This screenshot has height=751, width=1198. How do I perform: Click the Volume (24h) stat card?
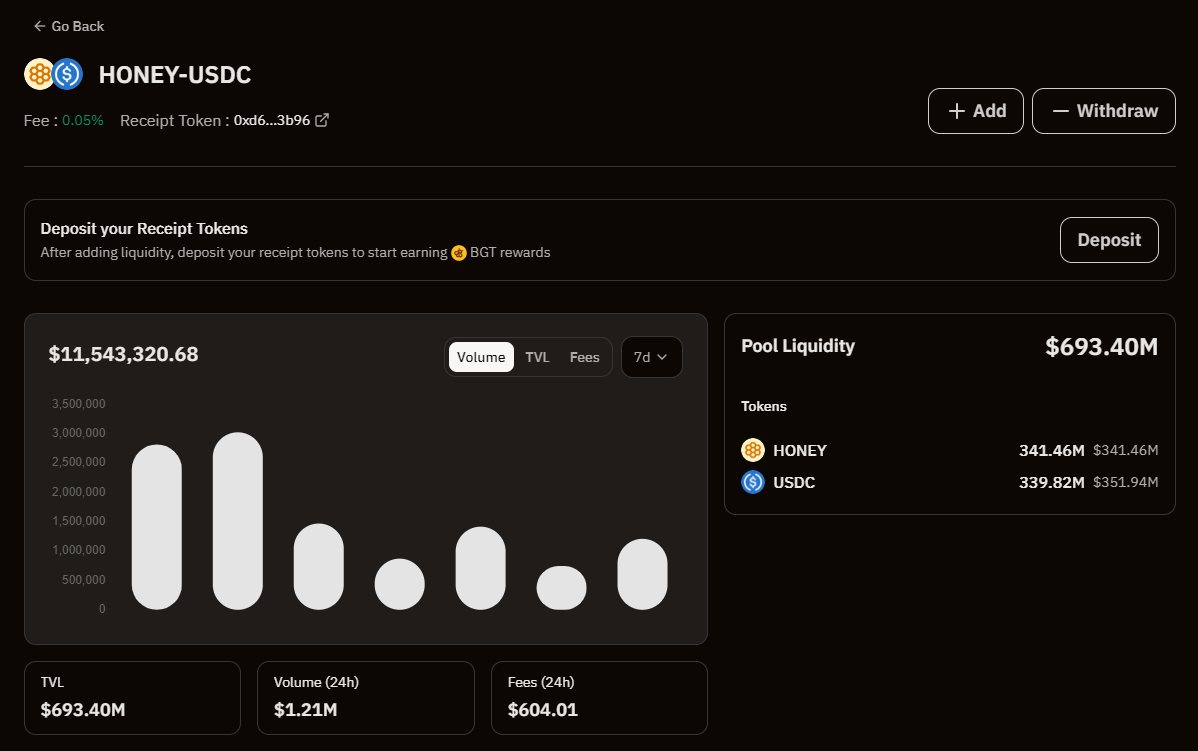(x=365, y=698)
